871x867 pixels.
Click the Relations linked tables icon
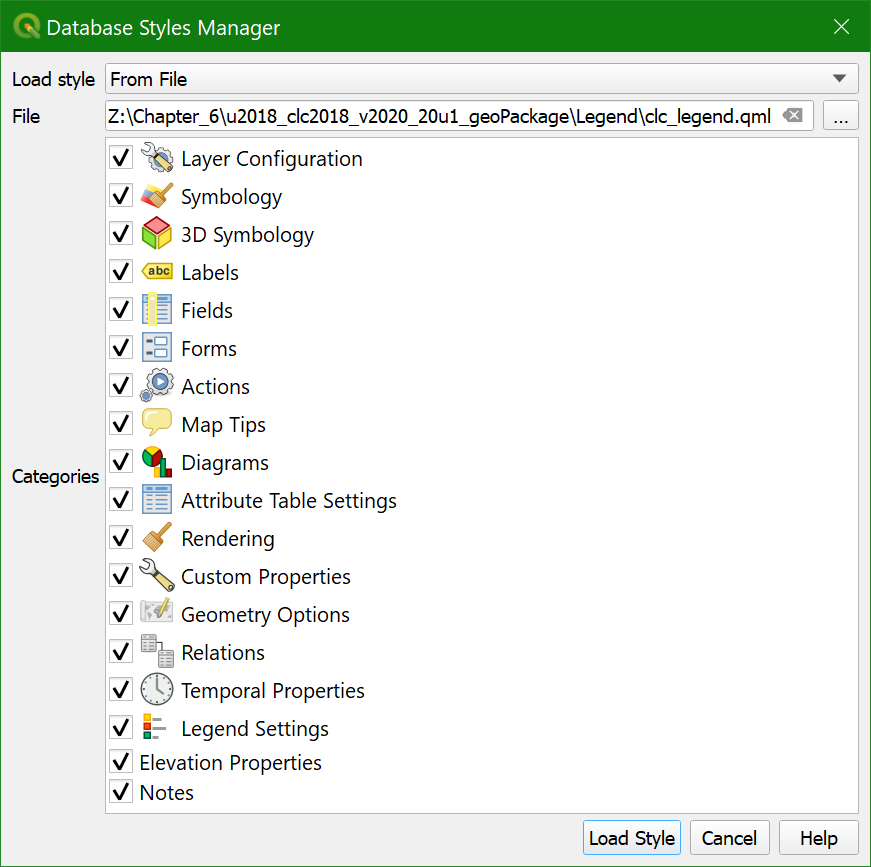pyautogui.click(x=157, y=651)
